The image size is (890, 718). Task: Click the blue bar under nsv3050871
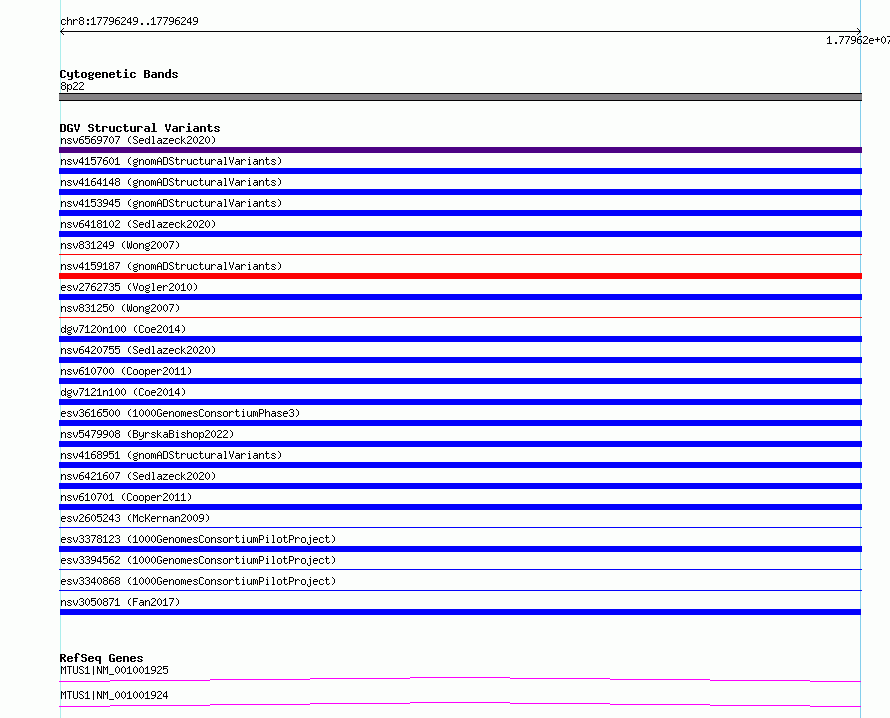[460, 612]
